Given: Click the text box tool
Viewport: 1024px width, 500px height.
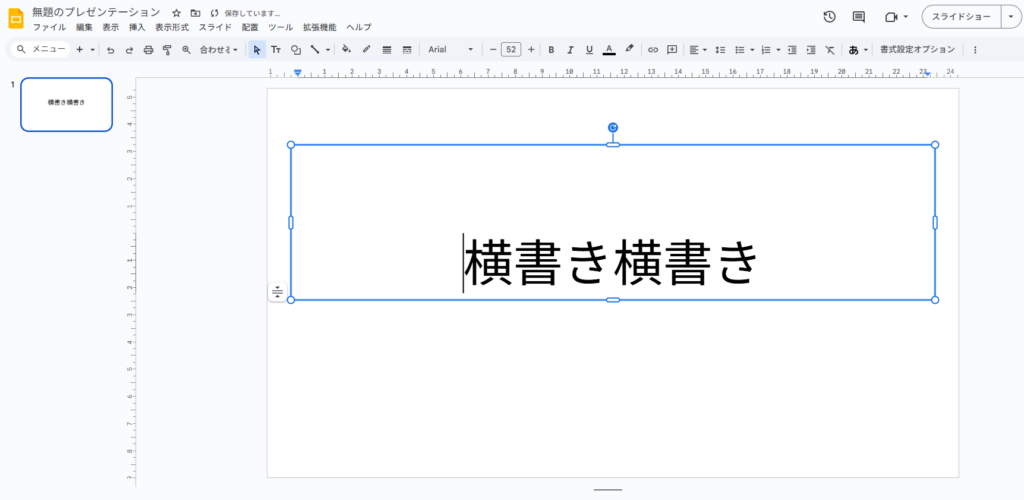Looking at the screenshot, I should pos(276,49).
